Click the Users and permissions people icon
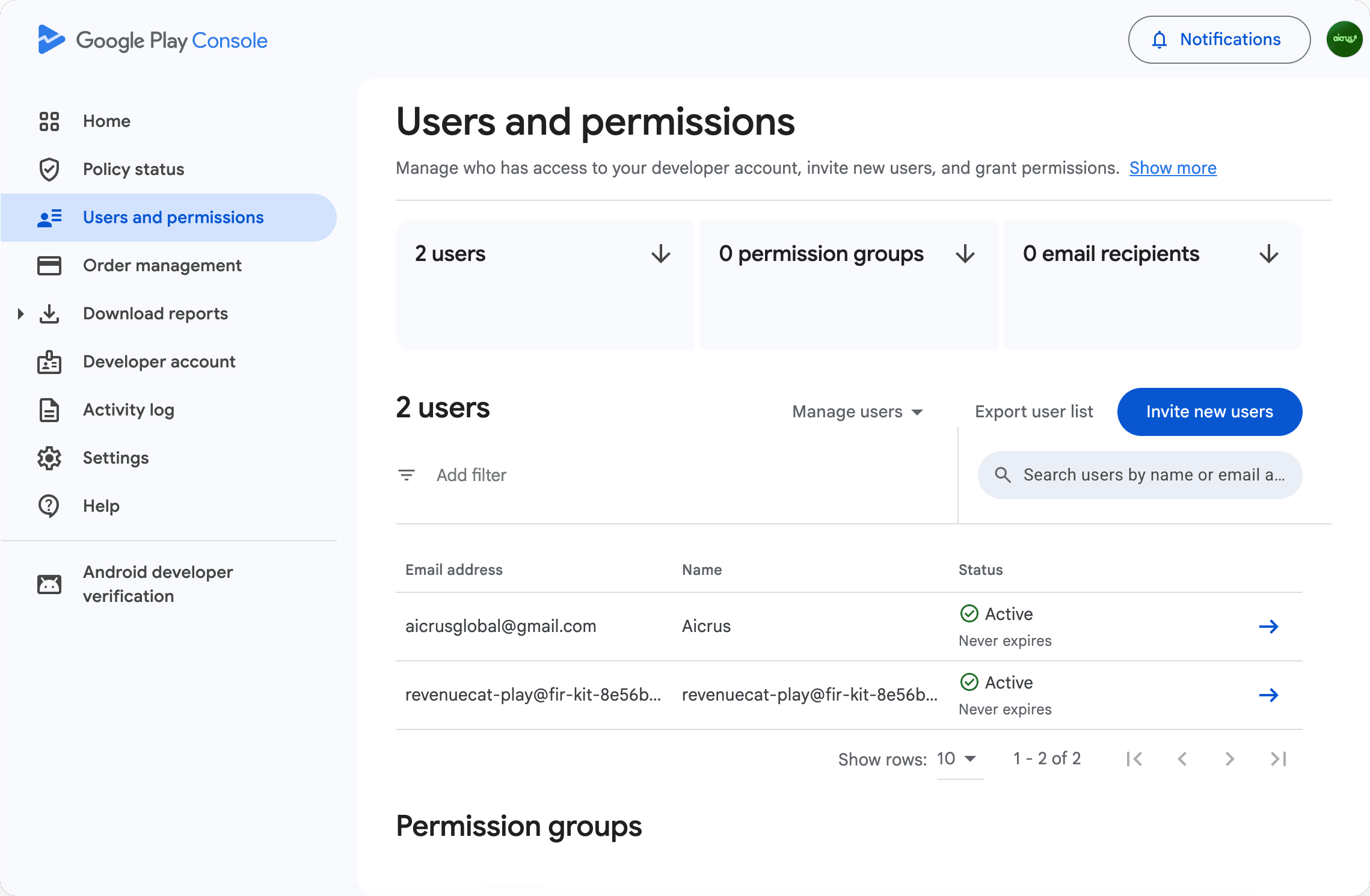The image size is (1370, 896). pos(49,217)
